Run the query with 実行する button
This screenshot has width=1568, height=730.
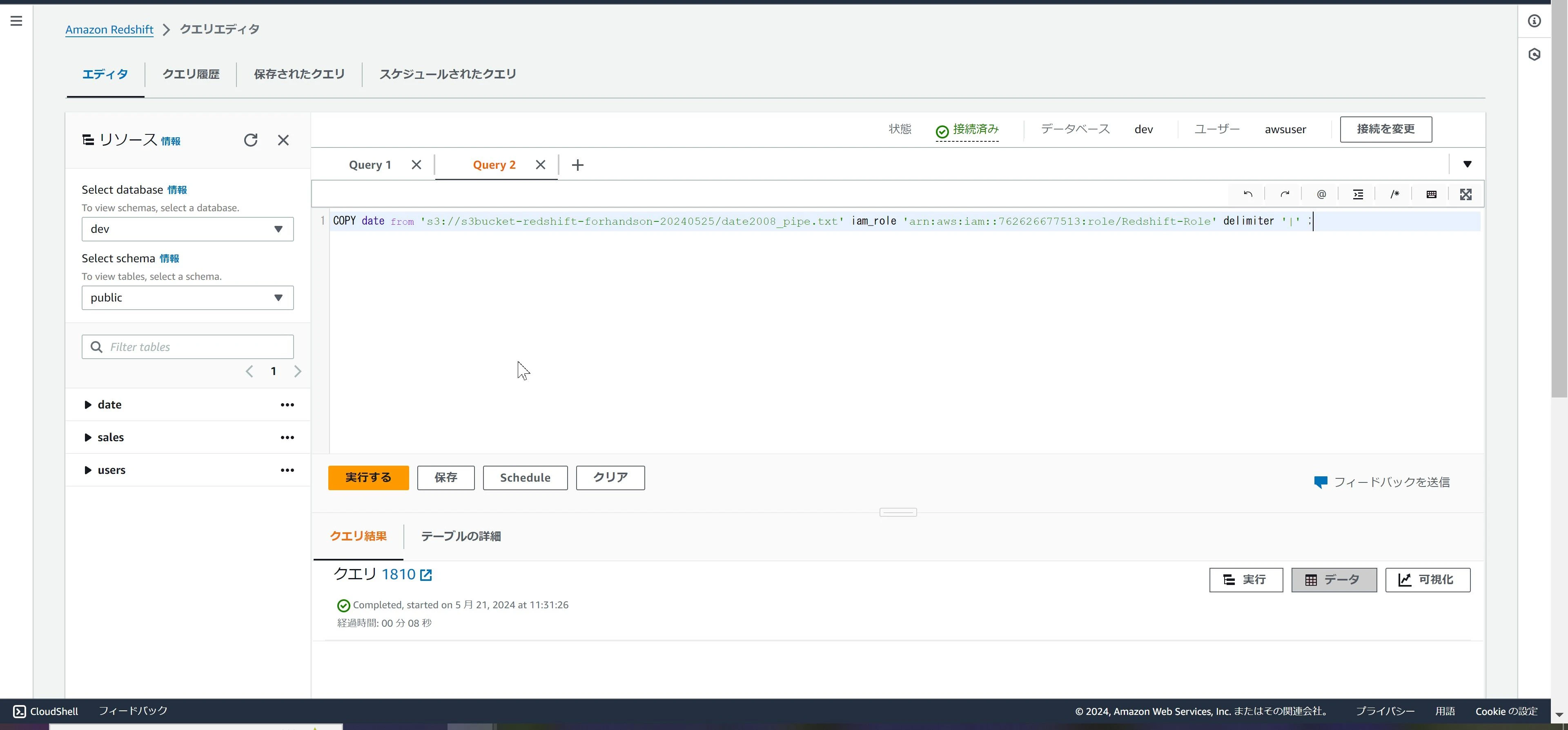368,477
